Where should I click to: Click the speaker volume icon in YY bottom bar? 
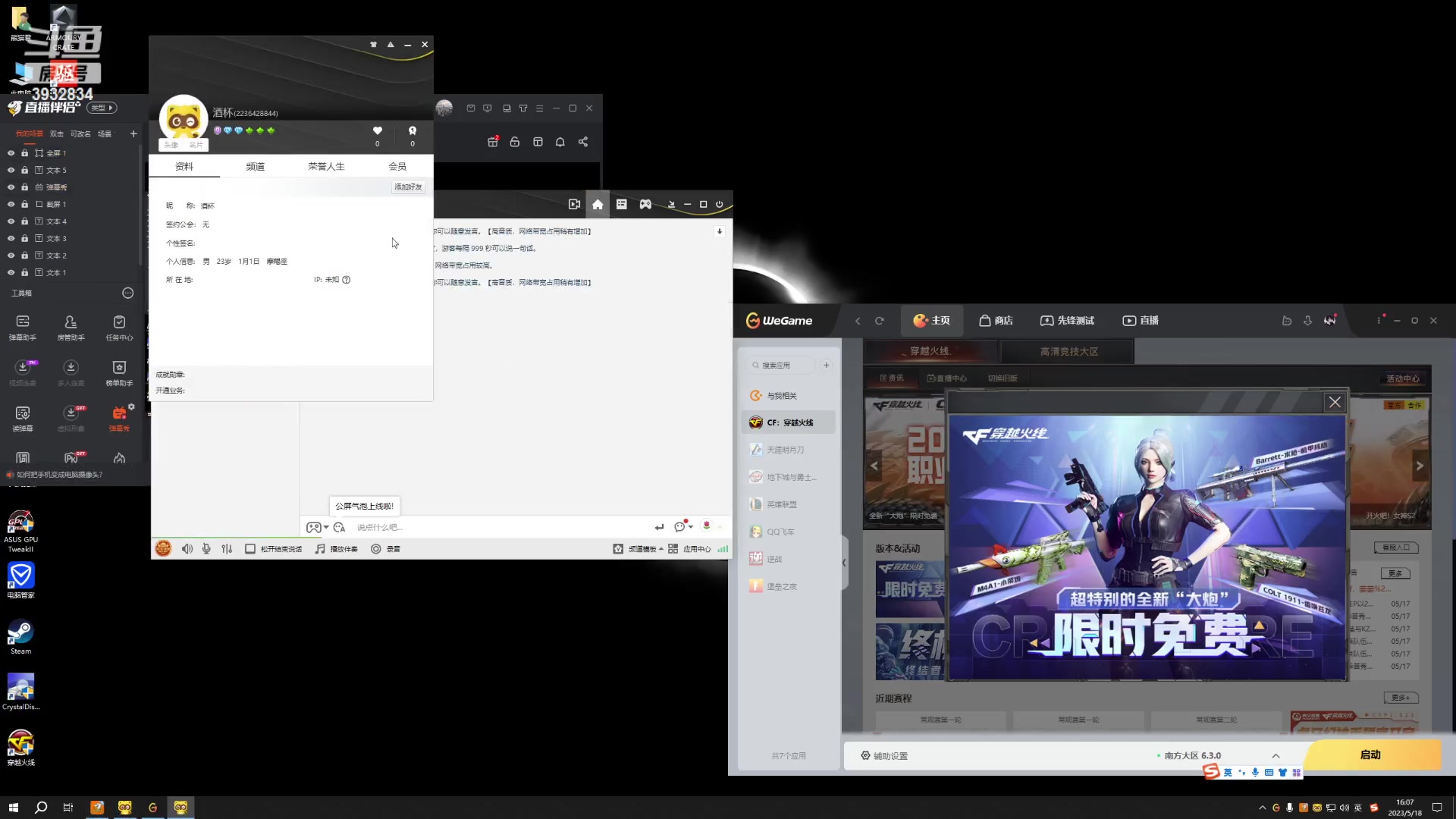[x=187, y=549]
